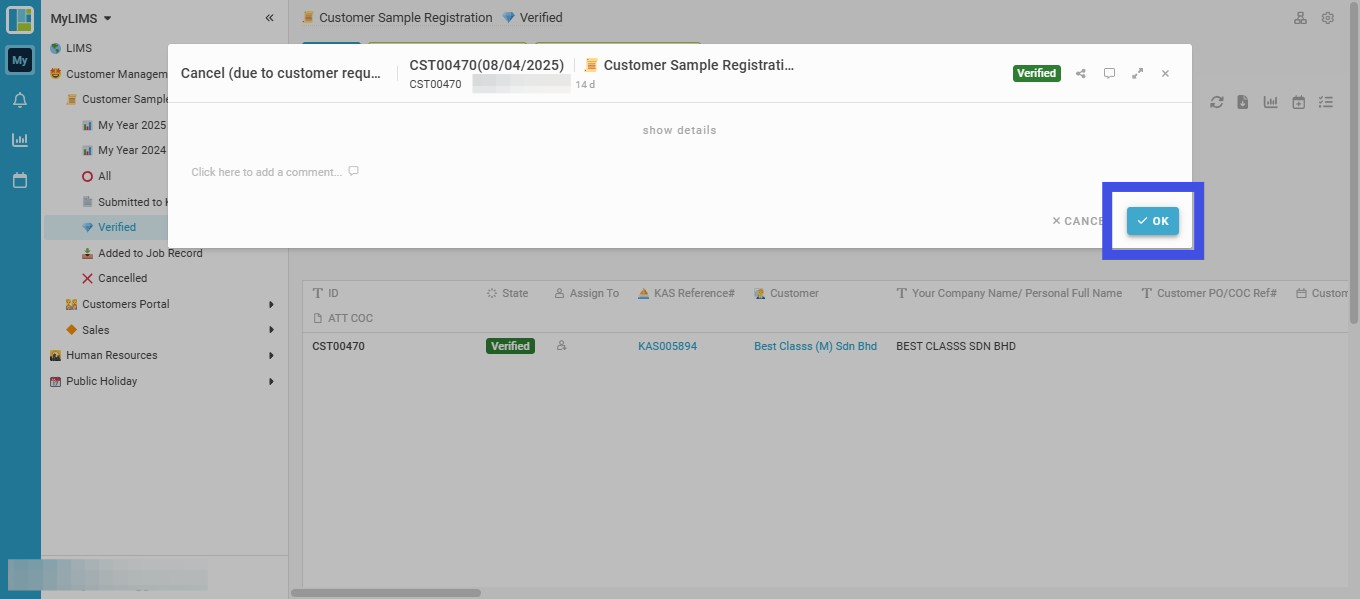Click the Verified badge in the dialog header
1360x599 pixels.
(x=1036, y=73)
